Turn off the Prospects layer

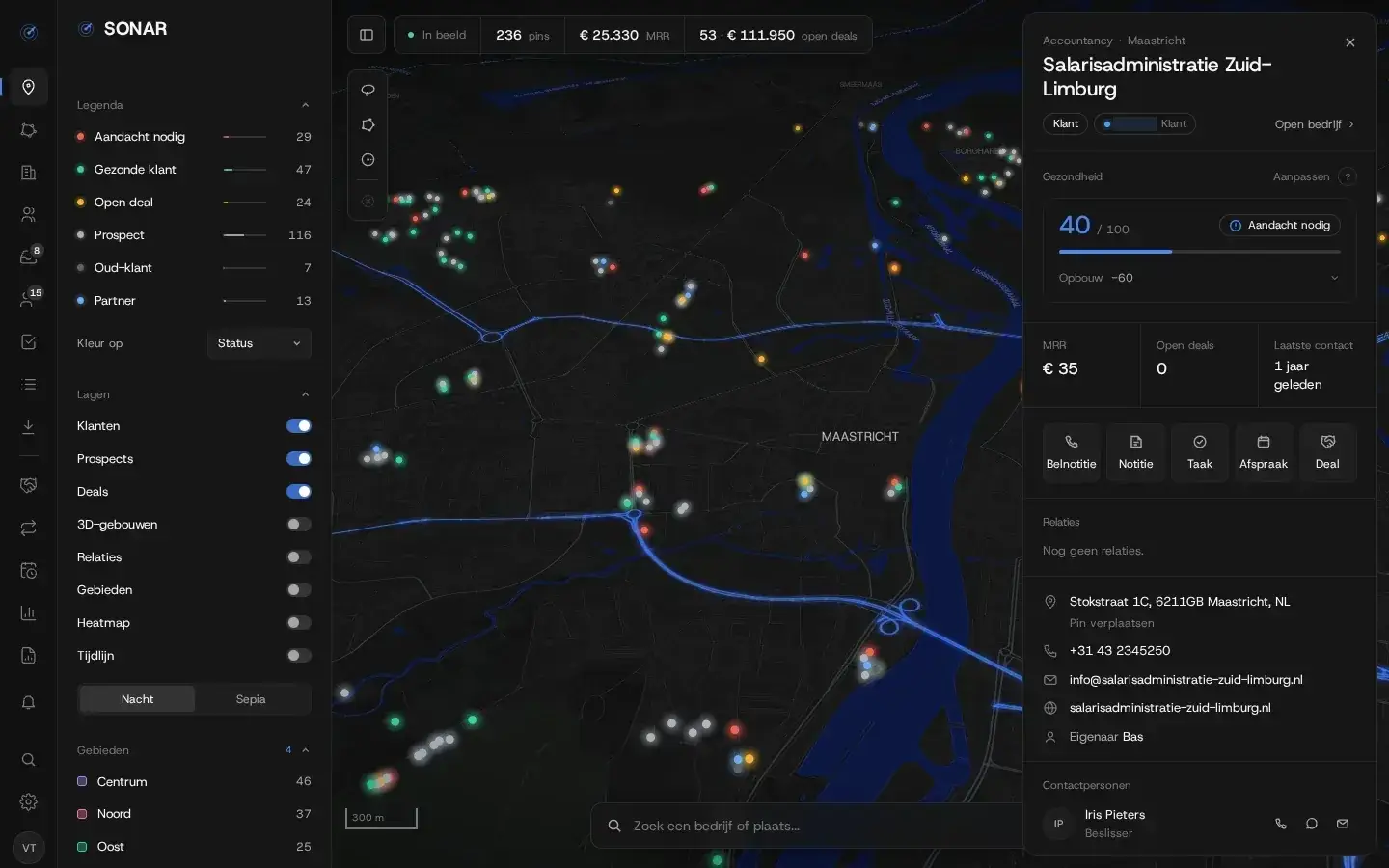[299, 459]
